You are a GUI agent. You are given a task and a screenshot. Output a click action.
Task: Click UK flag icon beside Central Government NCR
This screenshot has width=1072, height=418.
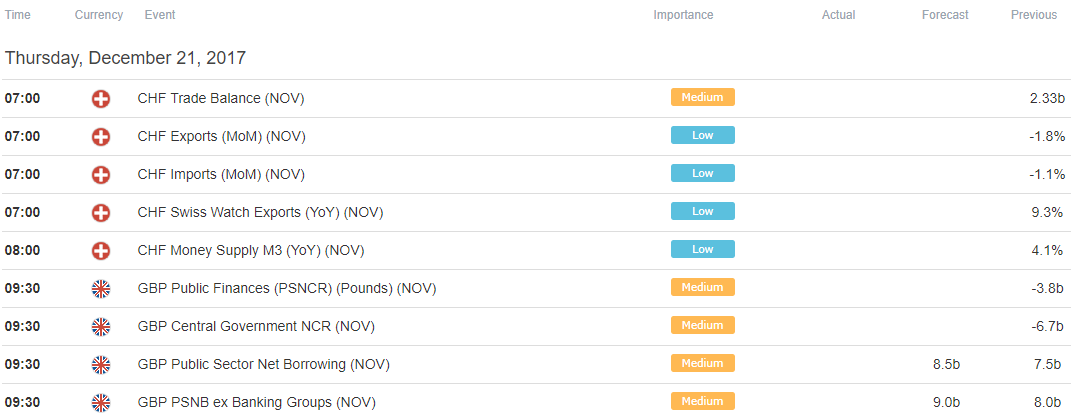(x=100, y=327)
